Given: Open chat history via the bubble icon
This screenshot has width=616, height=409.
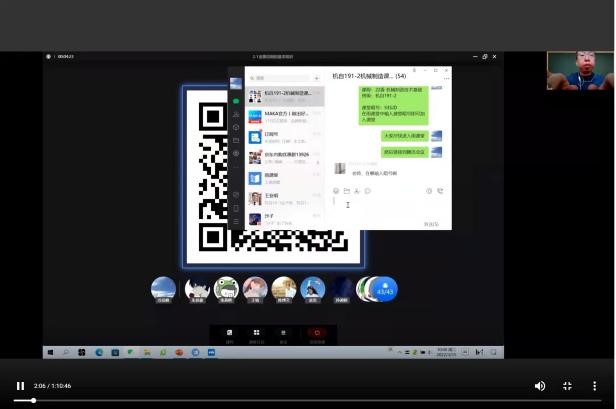Looking at the screenshot, I should click(368, 191).
